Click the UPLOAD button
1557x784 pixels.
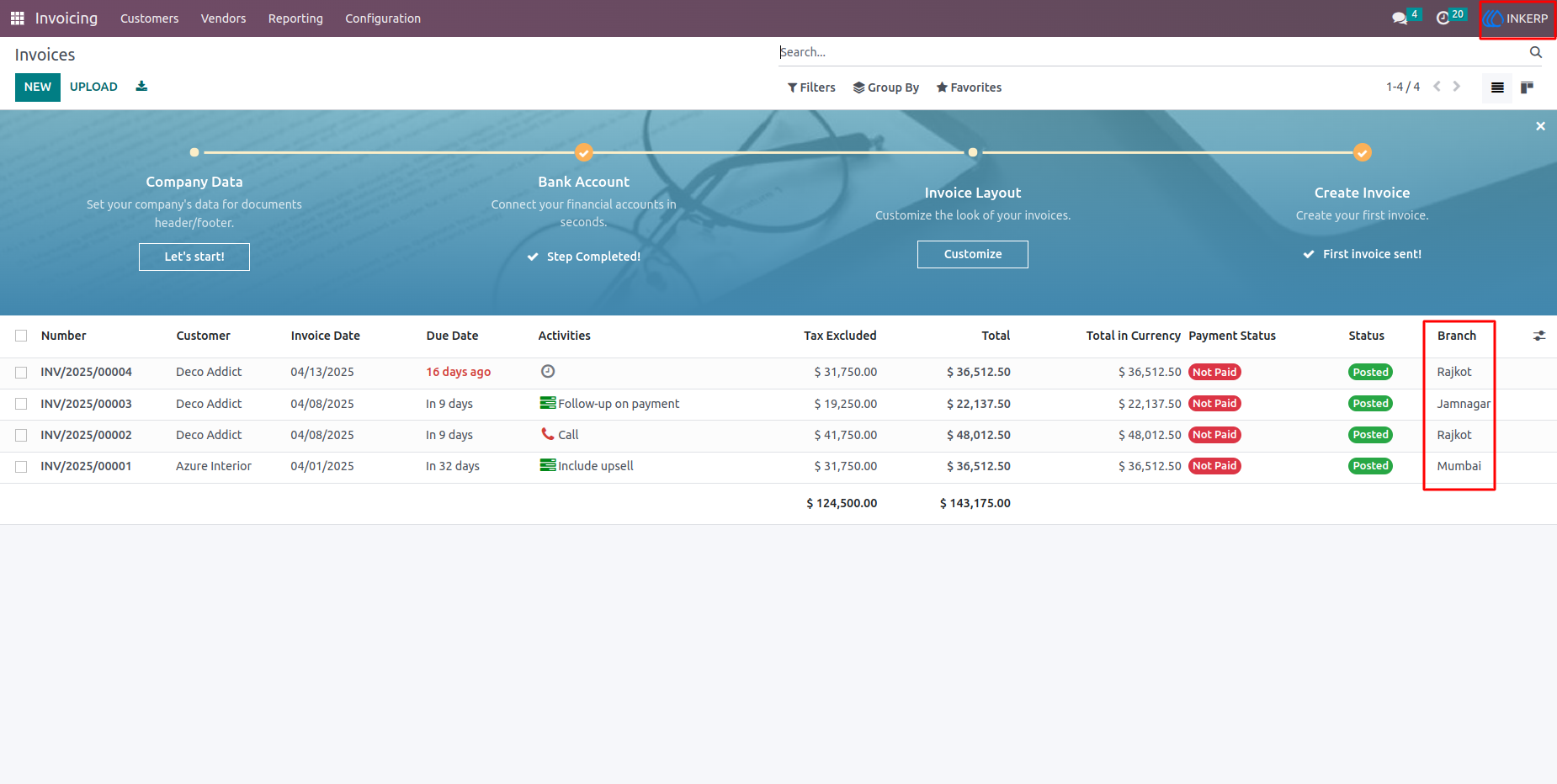[x=93, y=87]
